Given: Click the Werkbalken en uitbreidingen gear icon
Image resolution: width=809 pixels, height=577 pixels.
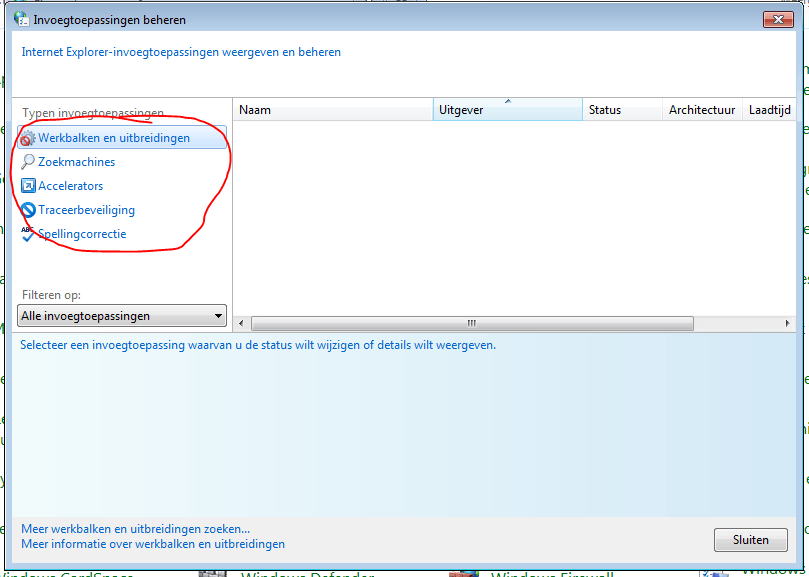Looking at the screenshot, I should (x=28, y=138).
